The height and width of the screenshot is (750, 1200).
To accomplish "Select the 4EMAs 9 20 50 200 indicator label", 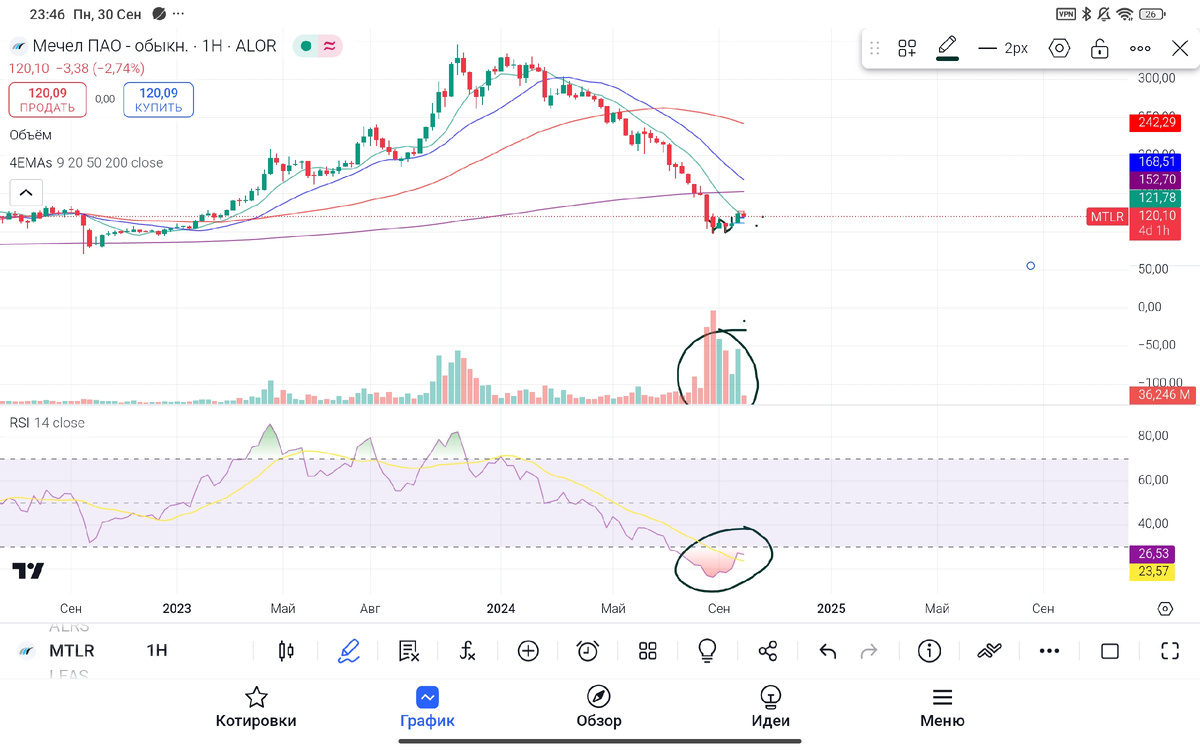I will click(86, 163).
